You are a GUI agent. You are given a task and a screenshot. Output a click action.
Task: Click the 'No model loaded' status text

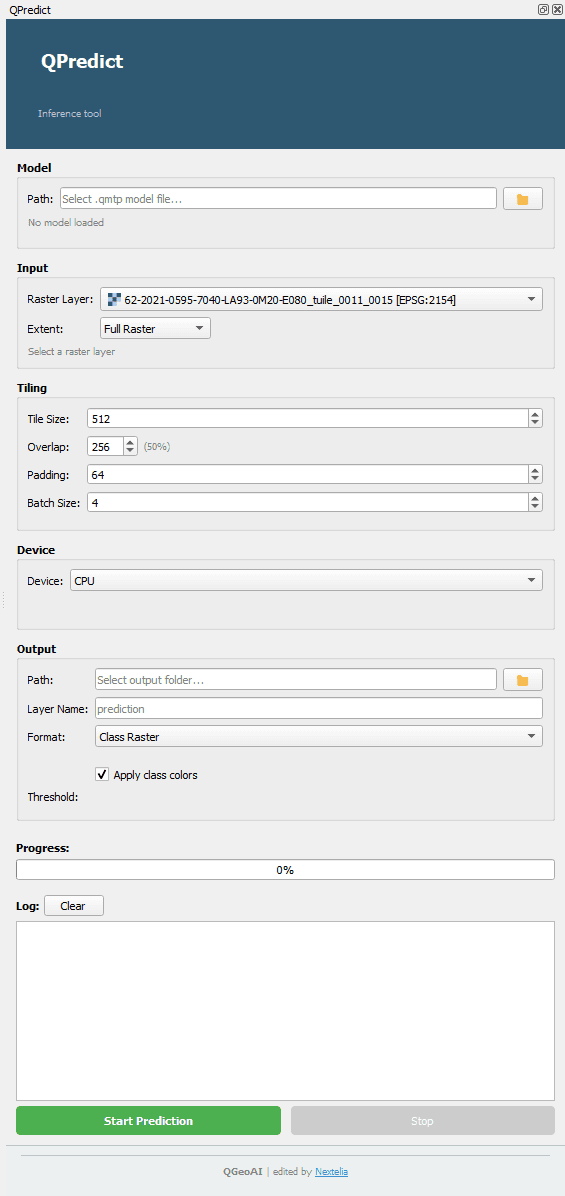pyautogui.click(x=66, y=223)
